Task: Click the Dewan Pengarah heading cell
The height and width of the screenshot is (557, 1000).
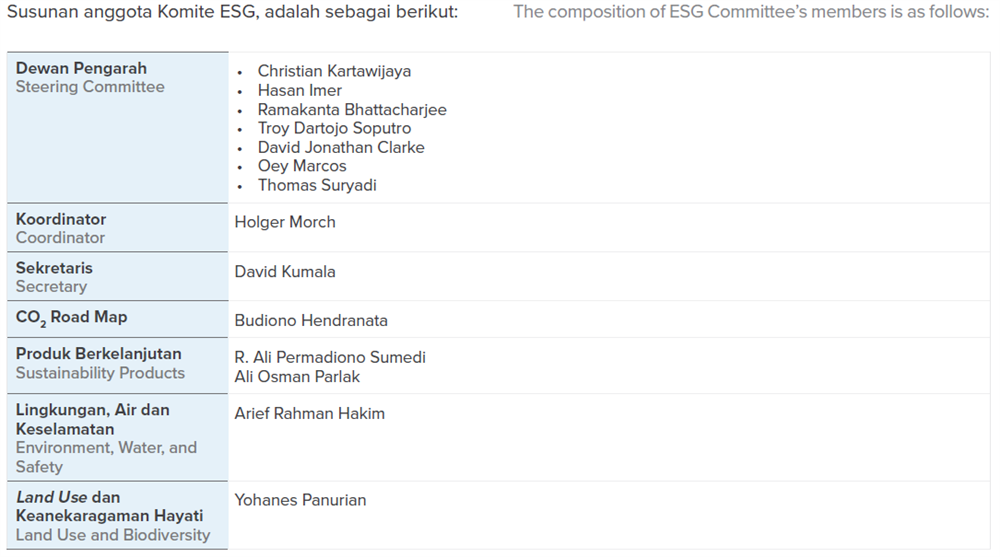Action: (117, 128)
